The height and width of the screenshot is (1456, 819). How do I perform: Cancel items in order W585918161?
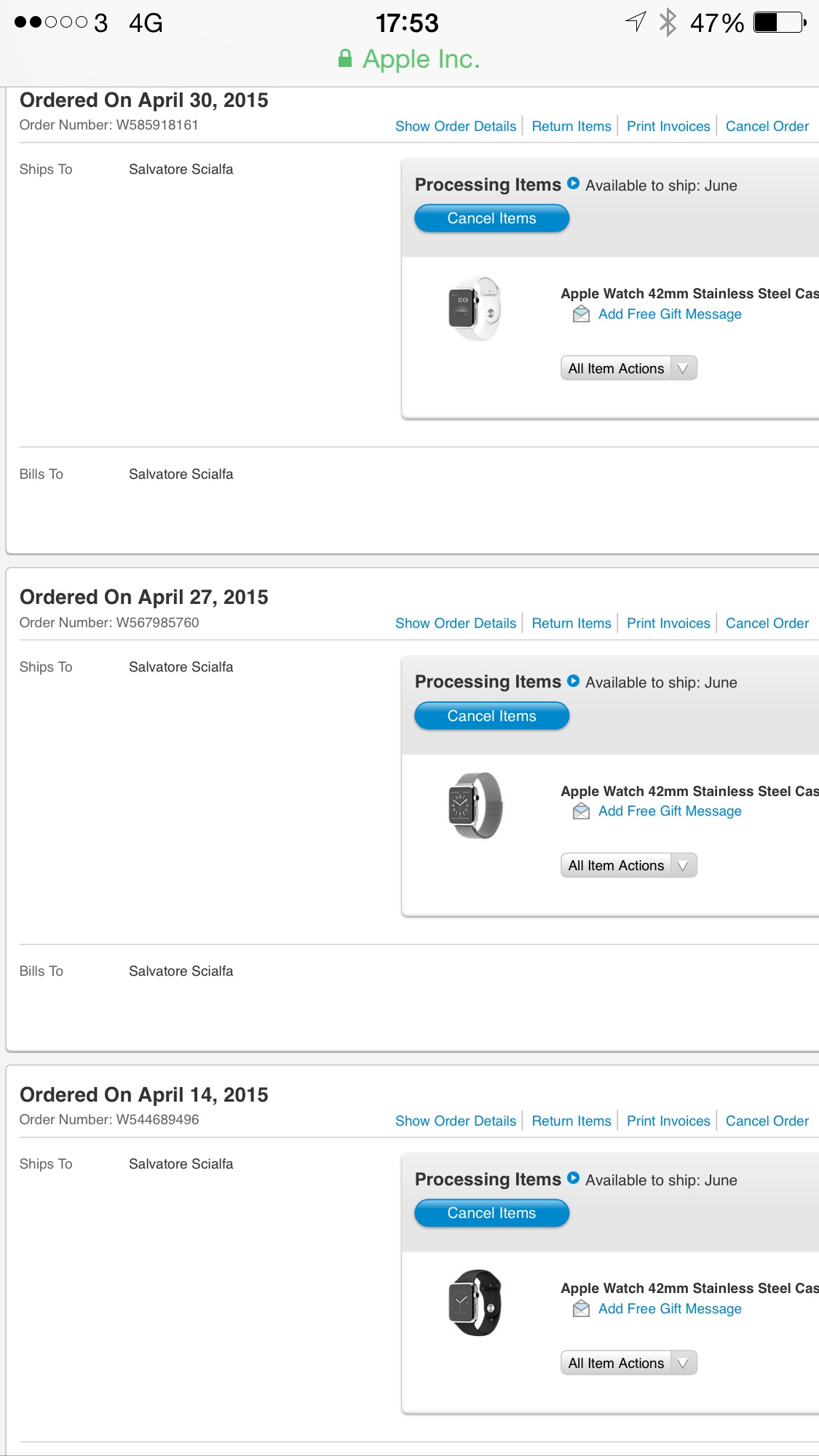(491, 218)
